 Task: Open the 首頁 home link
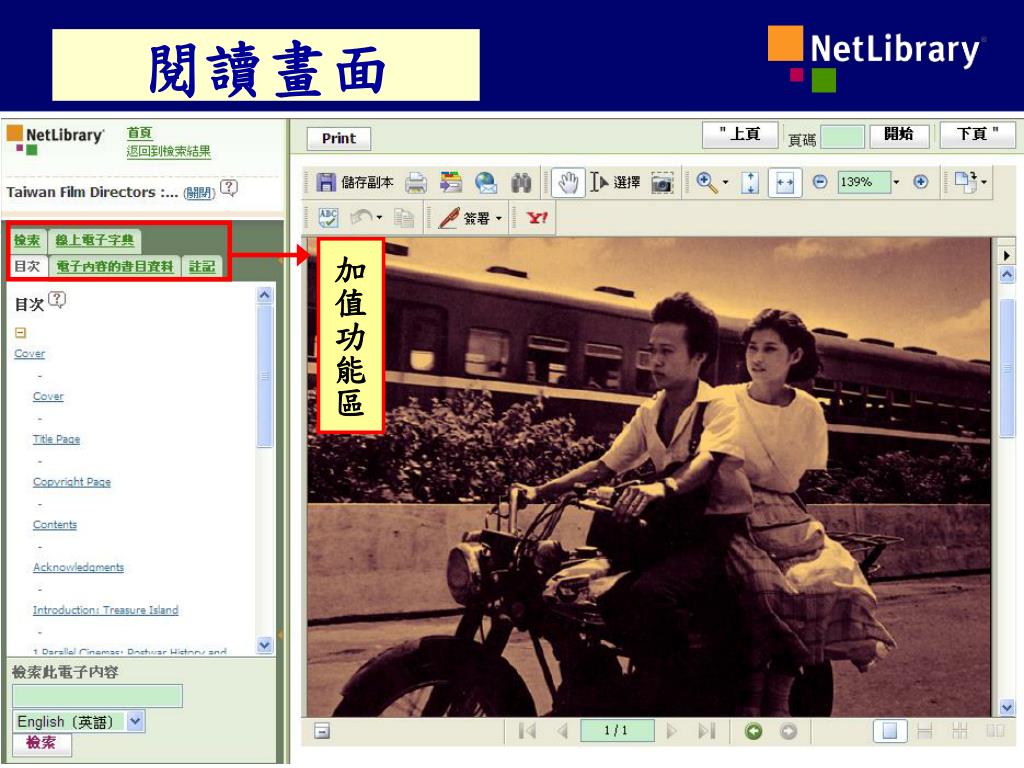(139, 133)
